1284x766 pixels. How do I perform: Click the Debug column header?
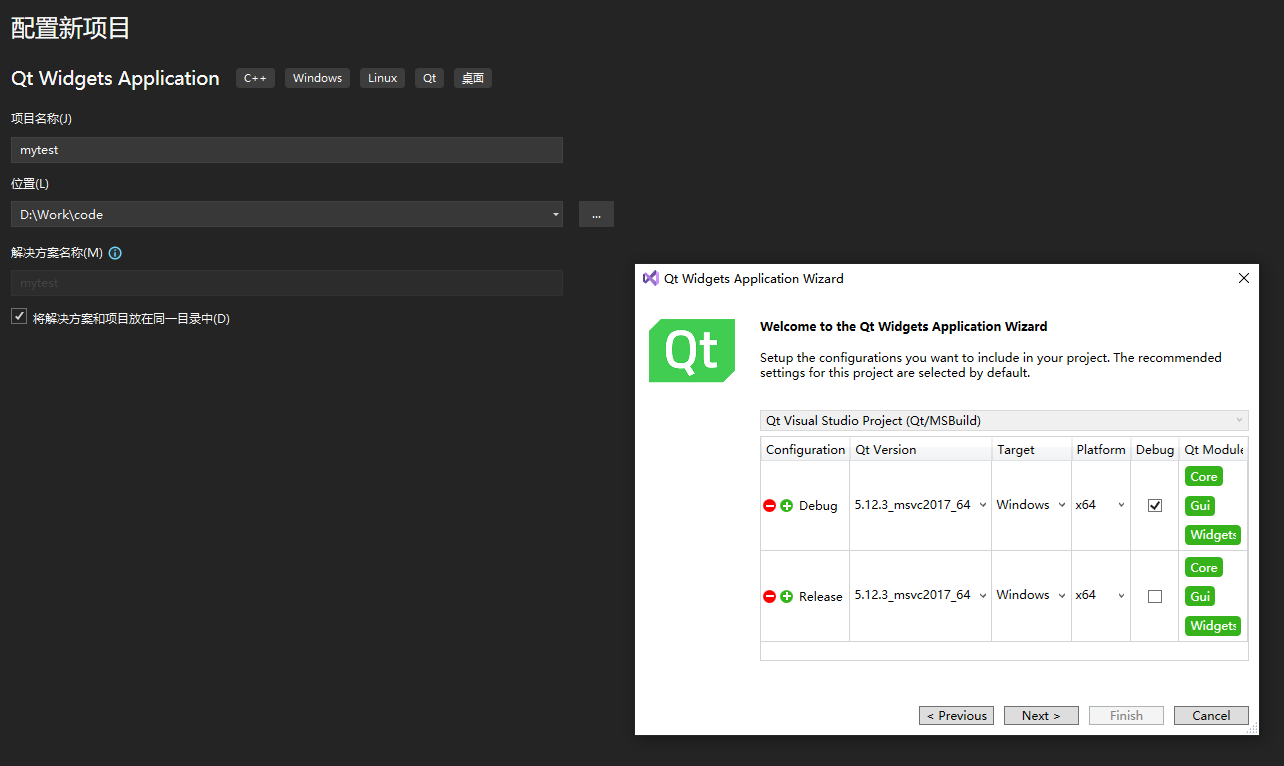point(1155,449)
